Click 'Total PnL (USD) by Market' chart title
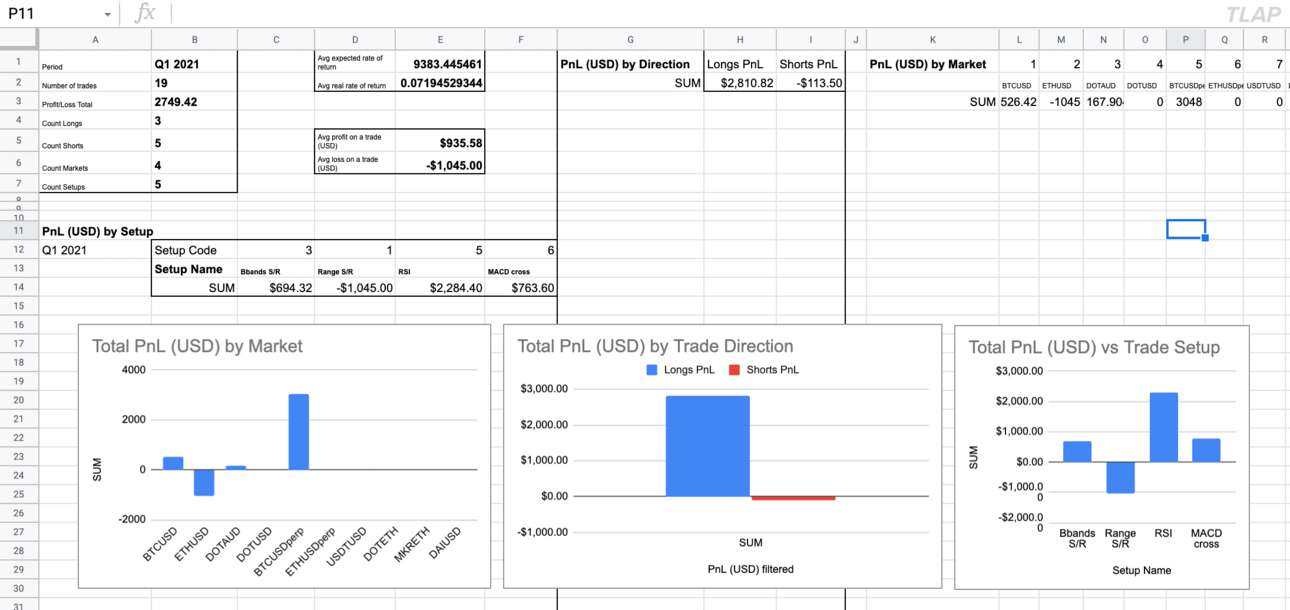The width and height of the screenshot is (1290, 610). (x=197, y=346)
